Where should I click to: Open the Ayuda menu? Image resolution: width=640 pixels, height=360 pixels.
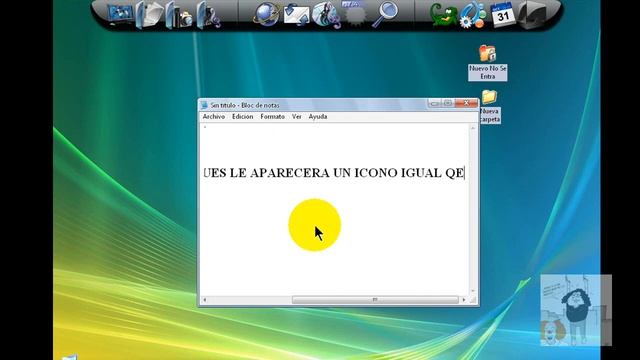318,117
